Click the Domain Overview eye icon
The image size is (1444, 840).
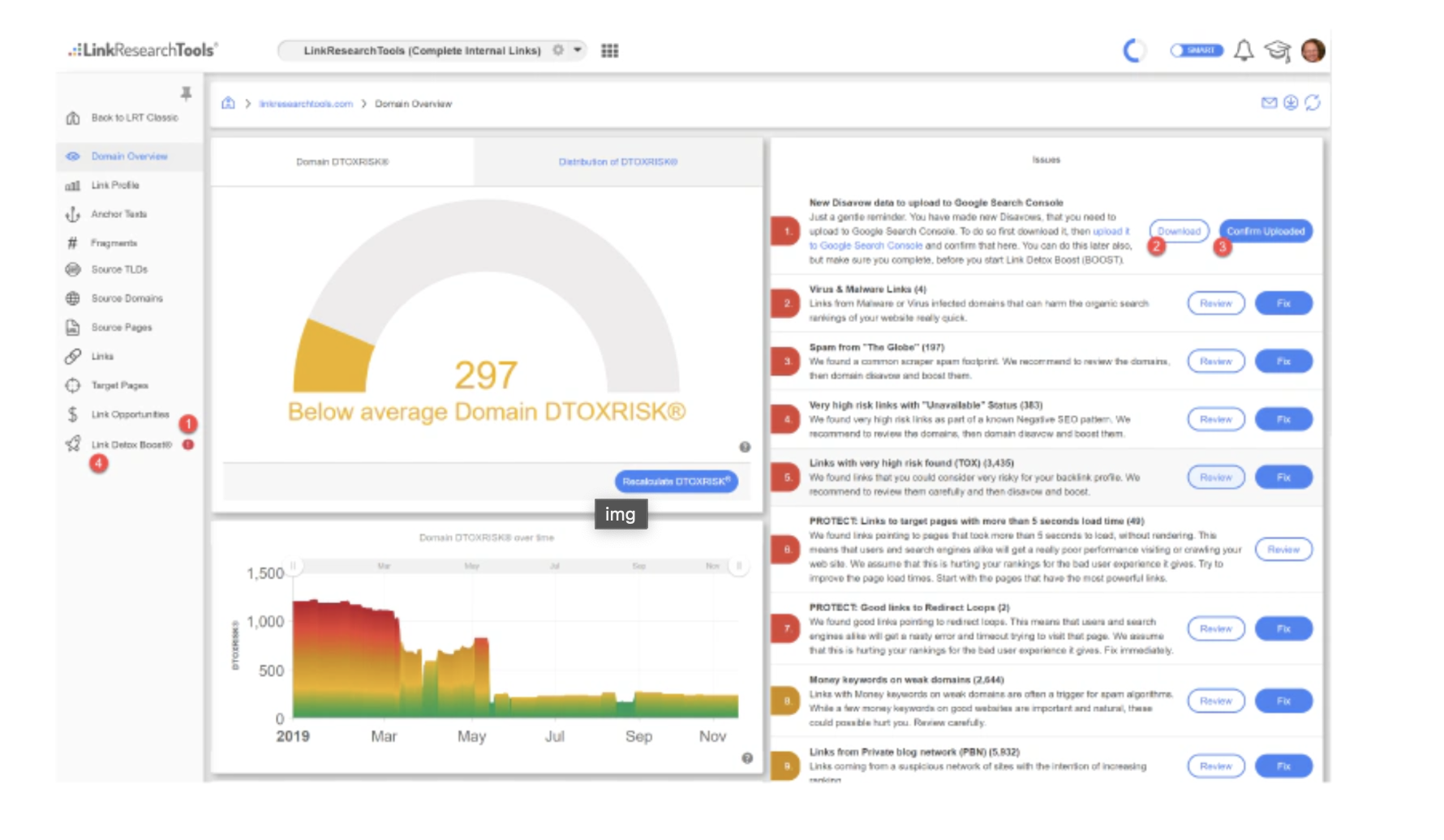pyautogui.click(x=73, y=156)
